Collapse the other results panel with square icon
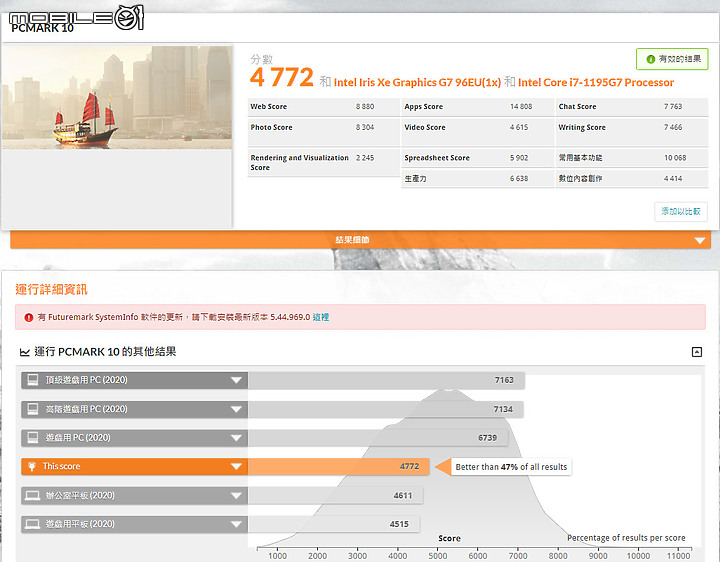 coord(697,352)
